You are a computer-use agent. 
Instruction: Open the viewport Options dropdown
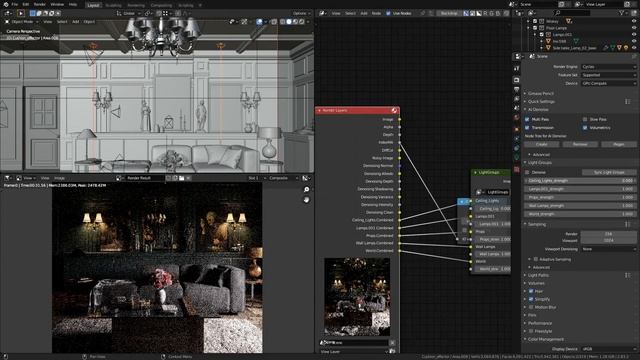pyautogui.click(x=302, y=13)
